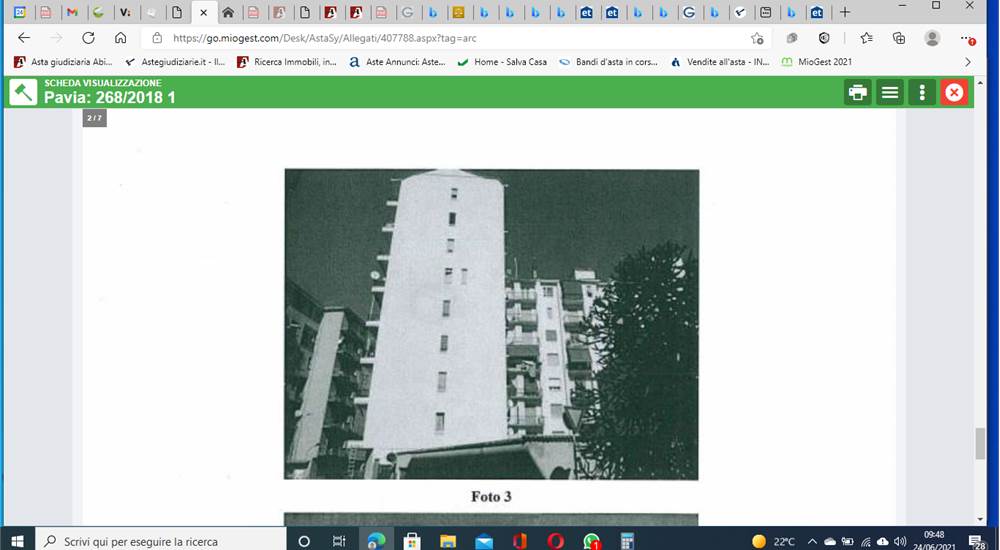Screen dimensions: 1000x550
Task: Open Opera browser from the taskbar
Action: 555,541
